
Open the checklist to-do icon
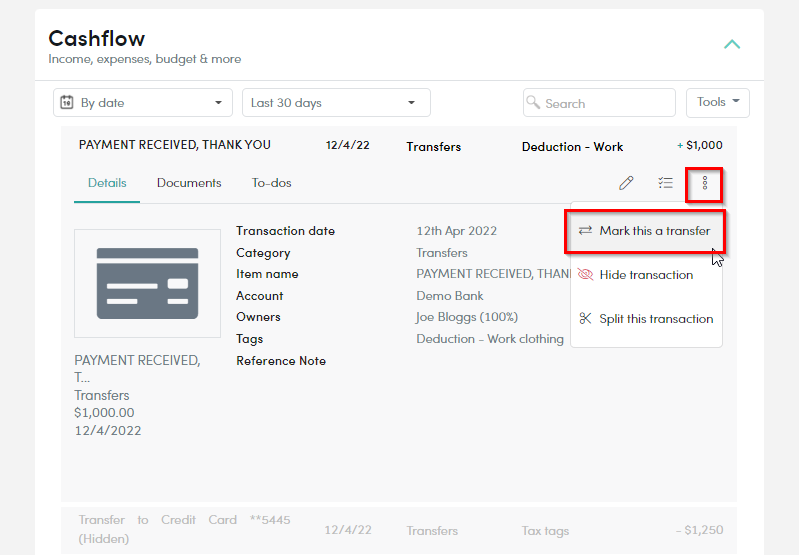pyautogui.click(x=665, y=183)
